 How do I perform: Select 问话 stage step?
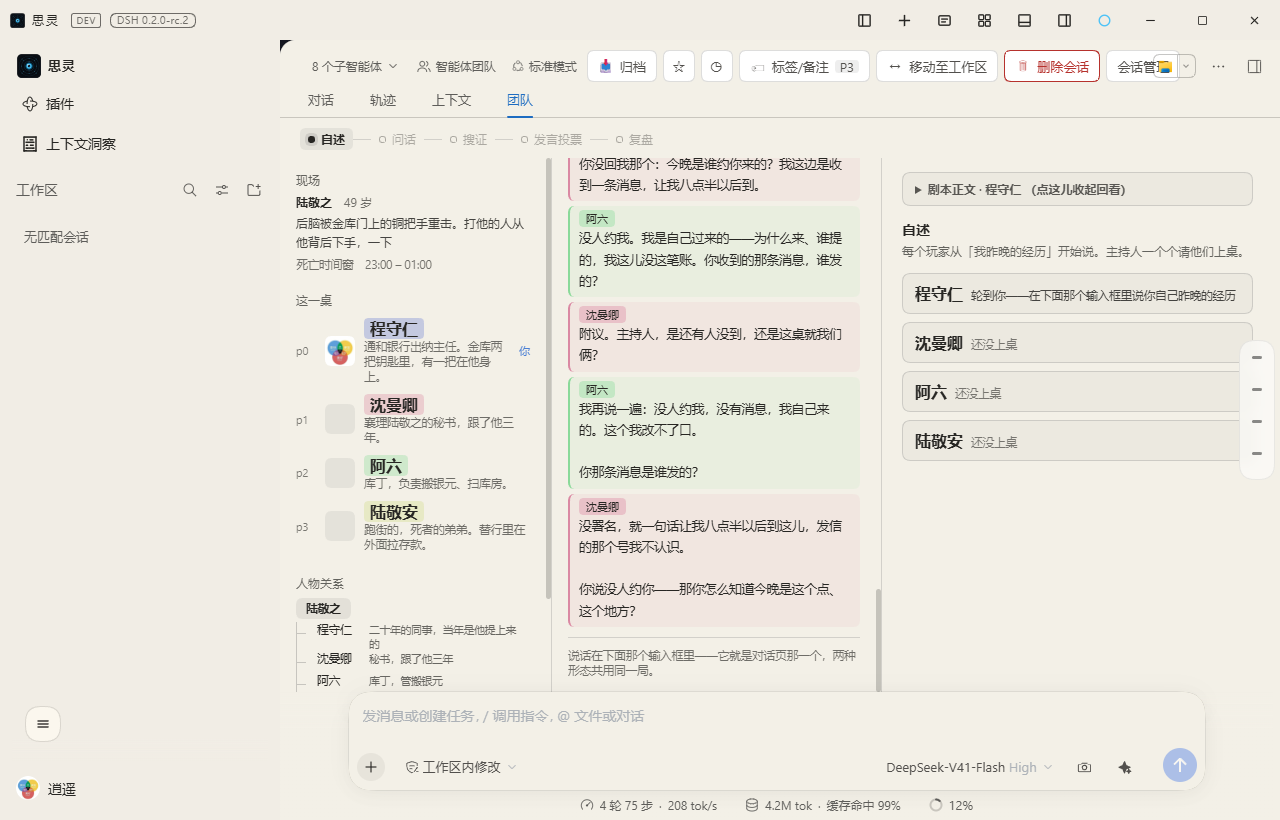click(x=397, y=140)
